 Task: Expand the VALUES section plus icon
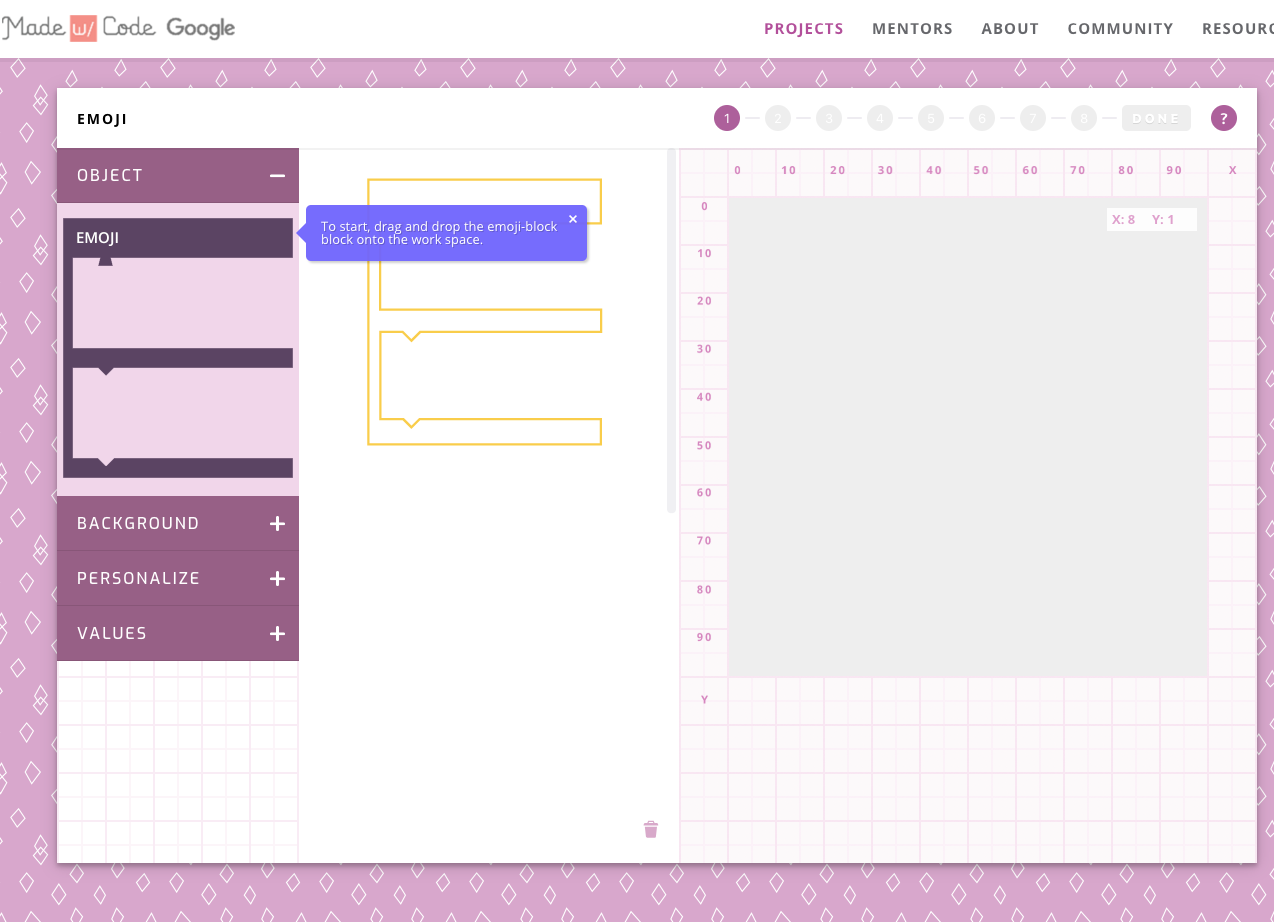click(277, 633)
